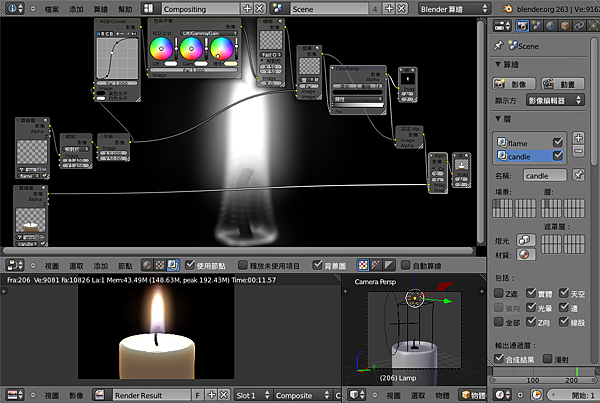This screenshot has width=600, height=403.
Task: Open the Lift/Gamma/Gain correction formula dropdown
Action: point(209,33)
